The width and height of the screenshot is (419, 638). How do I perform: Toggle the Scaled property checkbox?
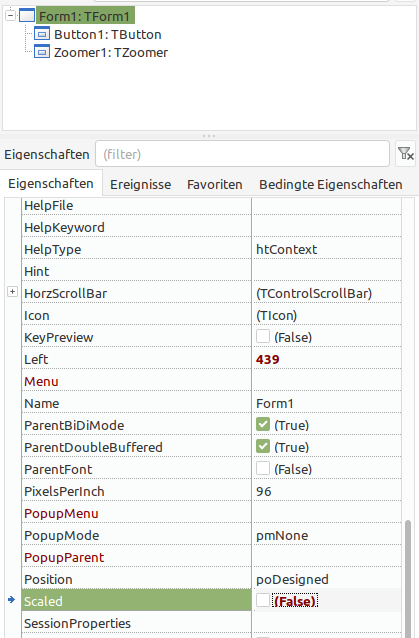(263, 600)
